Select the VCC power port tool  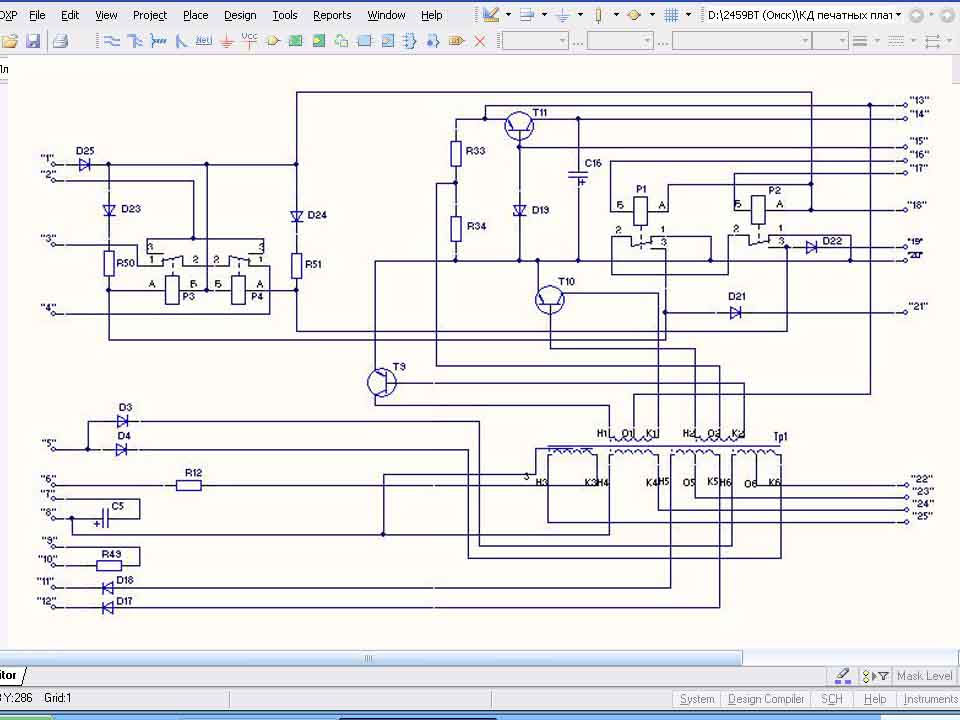coord(249,41)
